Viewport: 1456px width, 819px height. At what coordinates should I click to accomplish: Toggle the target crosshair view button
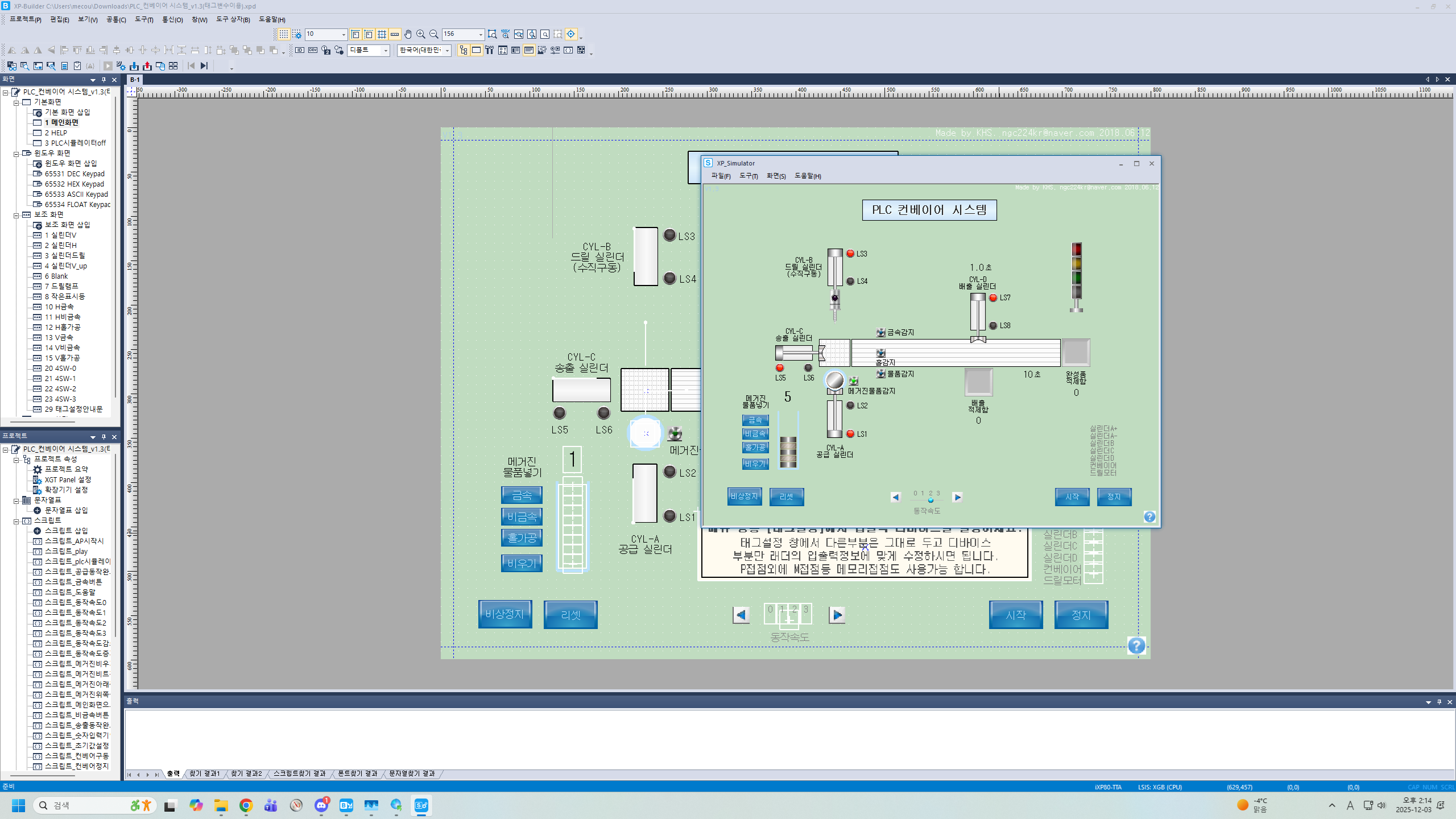tap(571, 34)
